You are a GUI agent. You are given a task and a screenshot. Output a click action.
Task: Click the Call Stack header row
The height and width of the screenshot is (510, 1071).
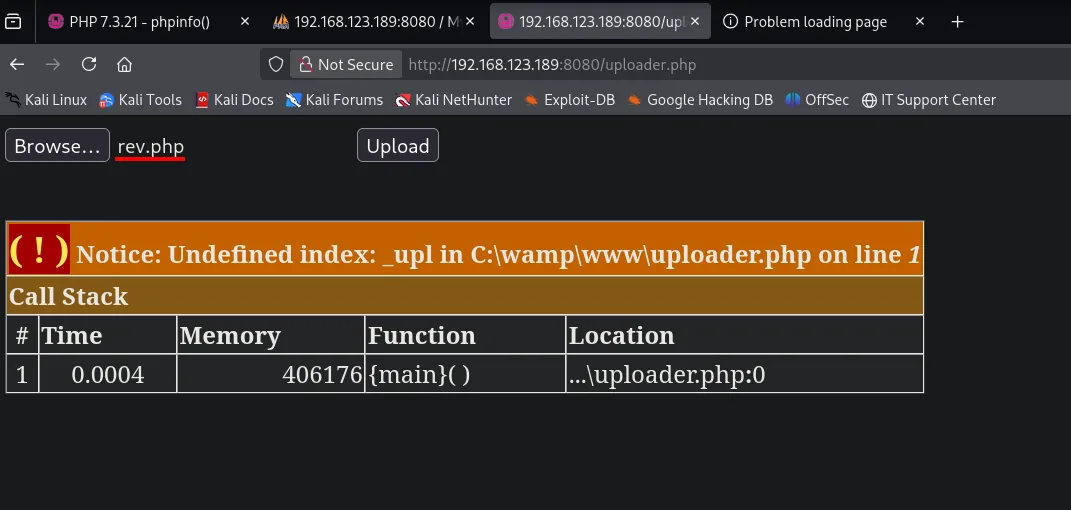coord(464,296)
